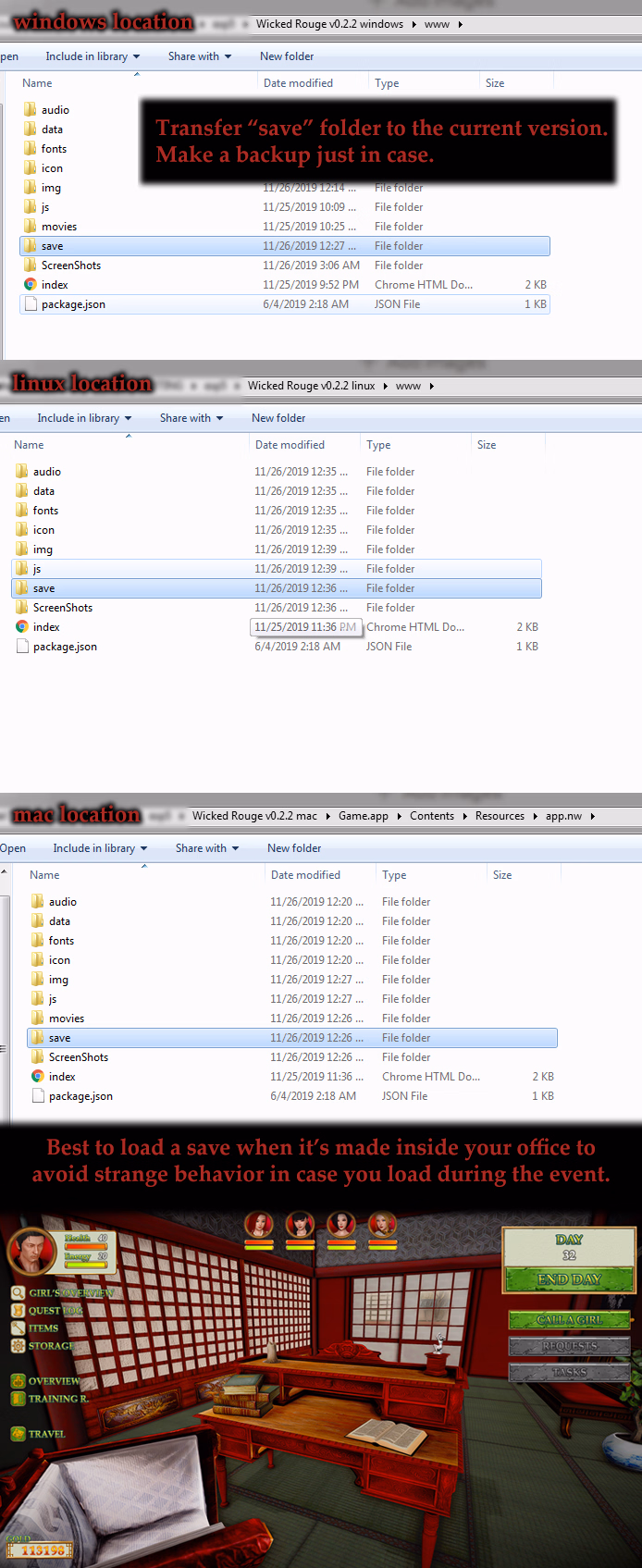The height and width of the screenshot is (1568, 642).
Task: Click the player portrait avatar
Action: [30, 1249]
